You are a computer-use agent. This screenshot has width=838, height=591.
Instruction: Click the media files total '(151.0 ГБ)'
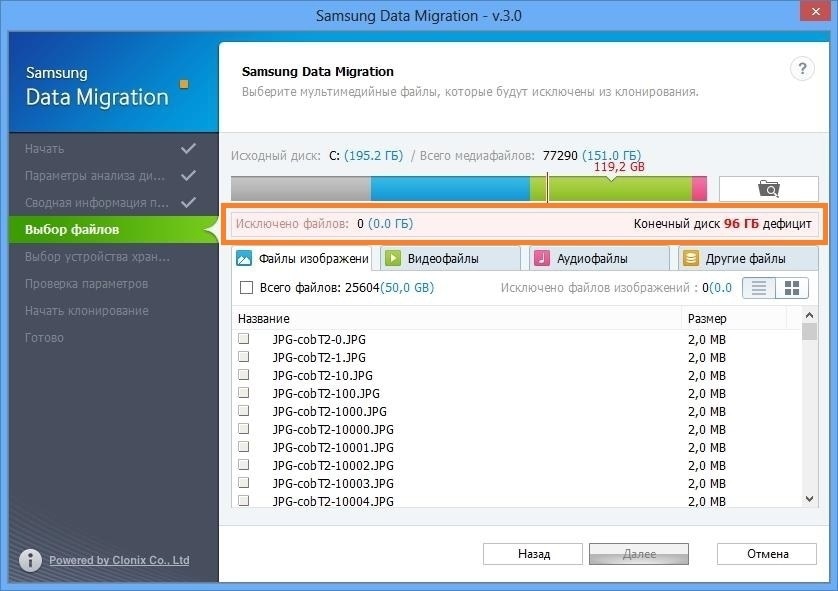[x=611, y=155]
